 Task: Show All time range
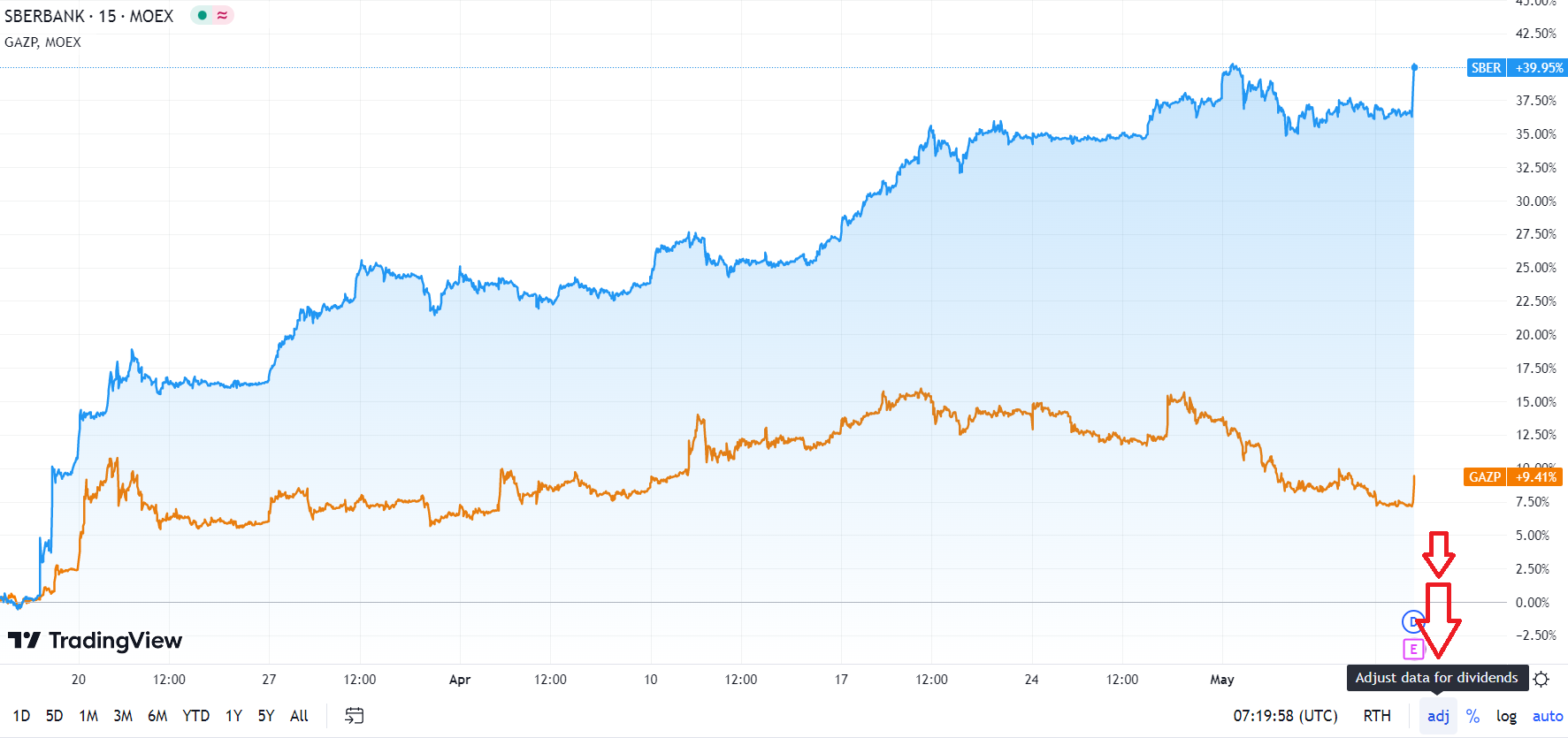click(299, 716)
